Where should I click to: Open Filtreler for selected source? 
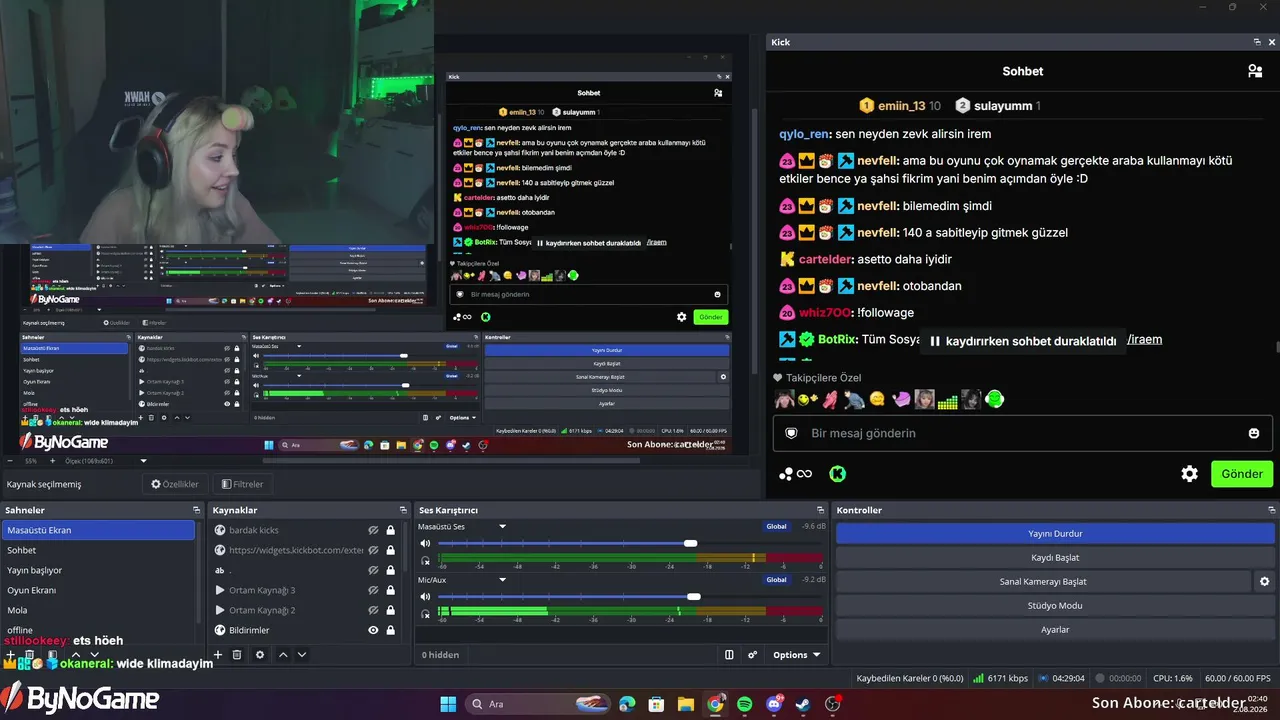243,484
